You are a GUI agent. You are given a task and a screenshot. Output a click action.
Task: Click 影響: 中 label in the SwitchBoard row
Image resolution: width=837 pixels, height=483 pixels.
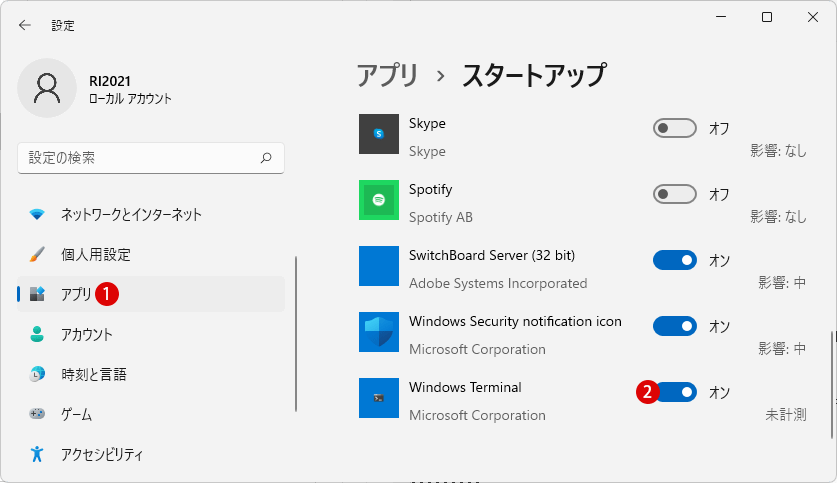coord(782,283)
